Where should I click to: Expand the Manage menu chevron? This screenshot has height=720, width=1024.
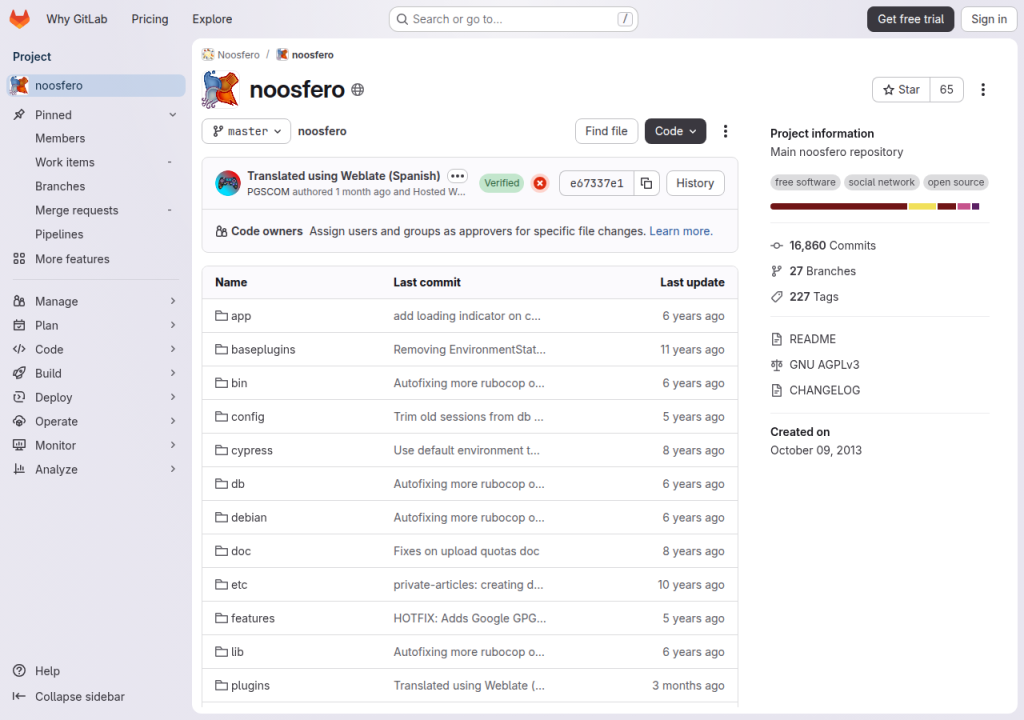point(172,301)
